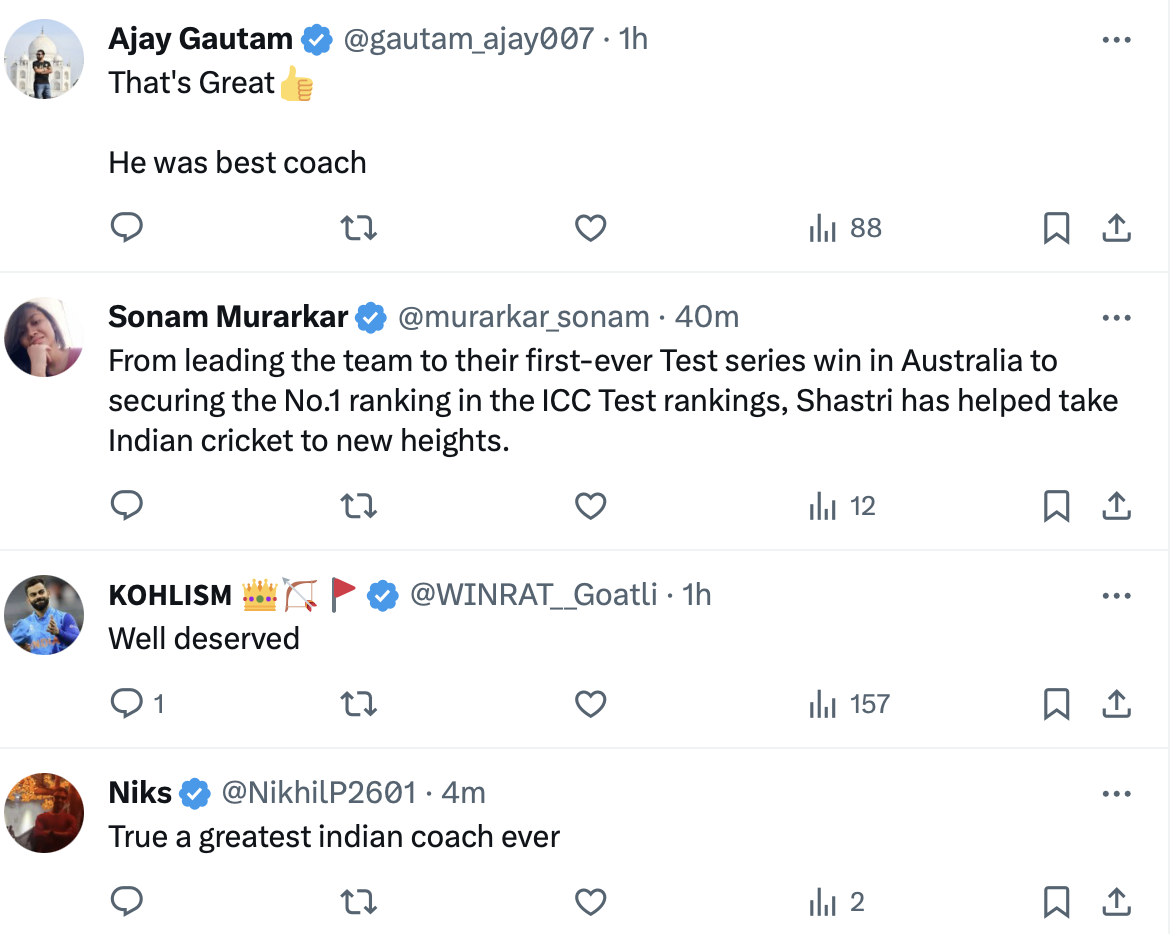Expand the three-dot menu on Niks tweet

[1116, 794]
